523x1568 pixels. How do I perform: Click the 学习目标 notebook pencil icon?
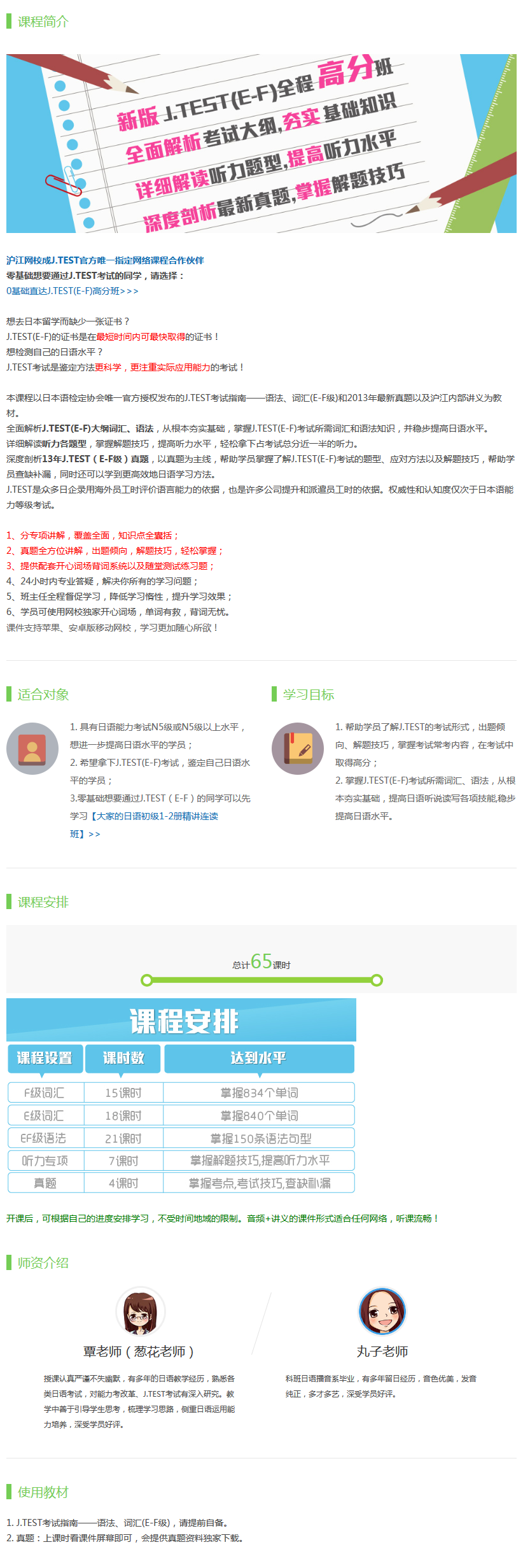[x=298, y=749]
